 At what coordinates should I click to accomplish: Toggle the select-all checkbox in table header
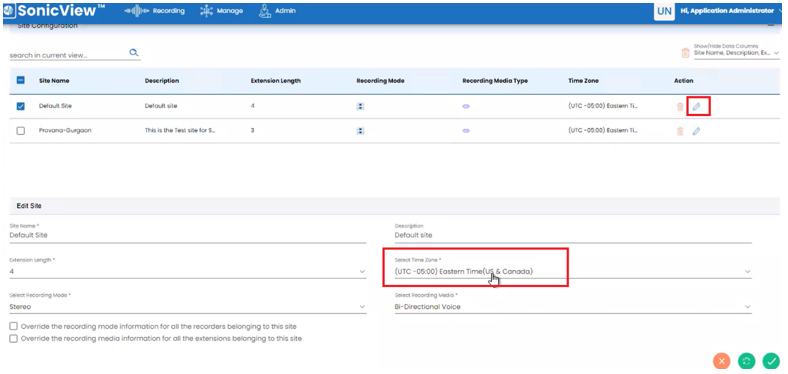tap(21, 80)
